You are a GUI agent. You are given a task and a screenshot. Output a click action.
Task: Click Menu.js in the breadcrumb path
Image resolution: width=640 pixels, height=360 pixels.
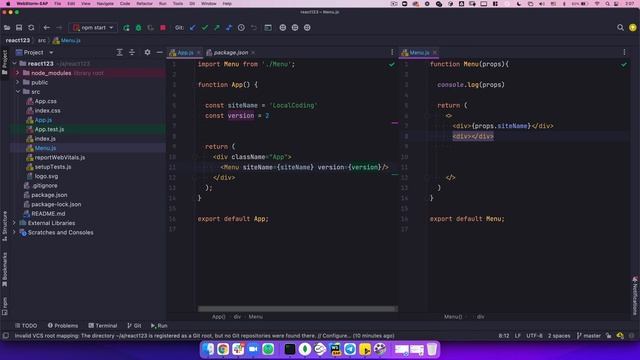click(x=67, y=40)
